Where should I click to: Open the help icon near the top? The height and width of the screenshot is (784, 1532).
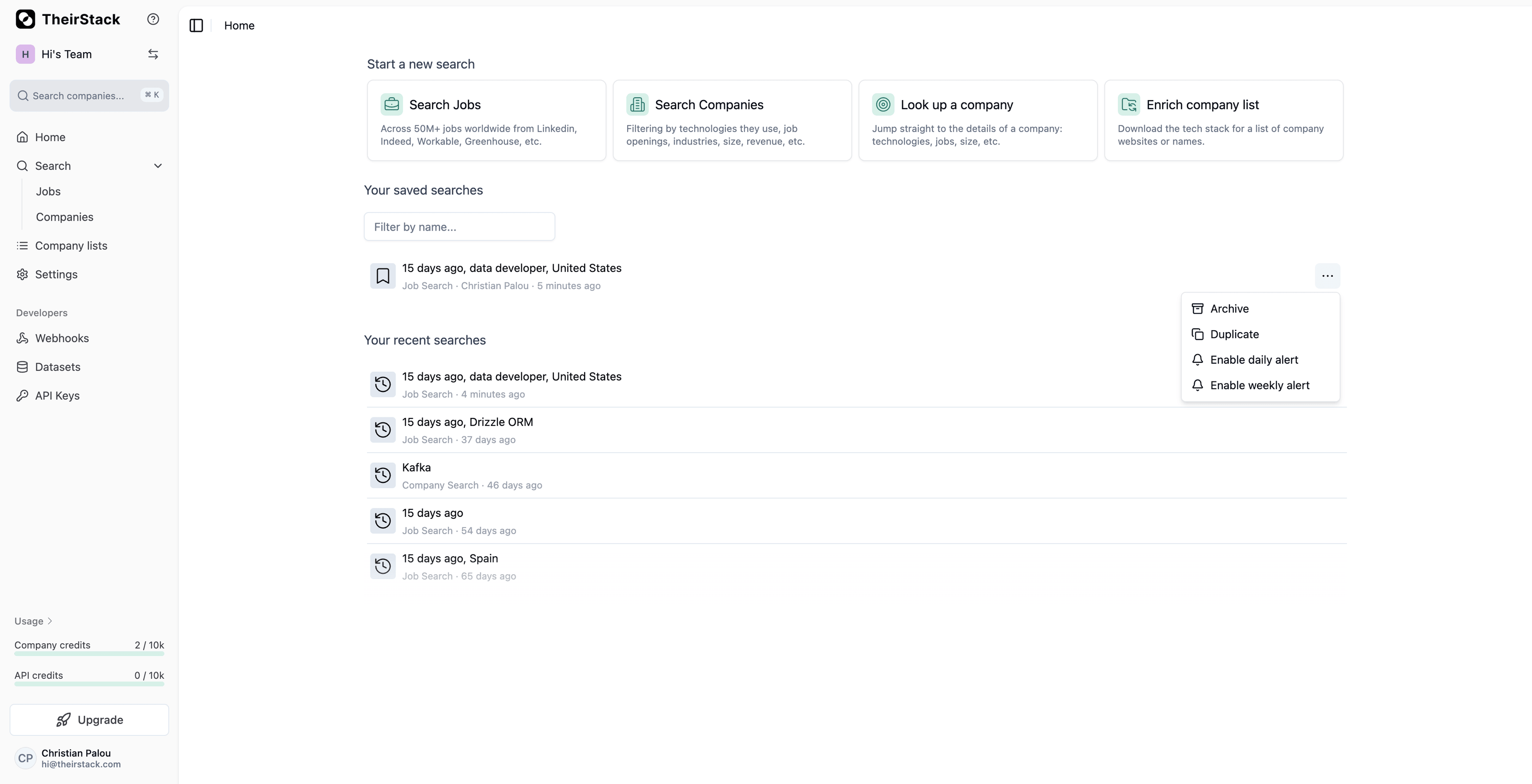coord(153,18)
